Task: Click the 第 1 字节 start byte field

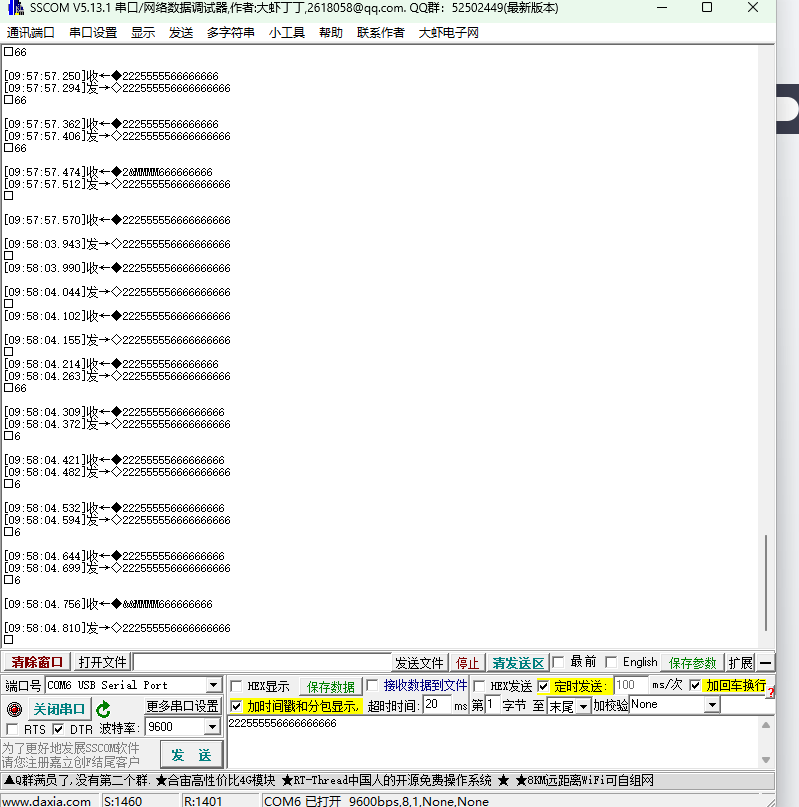Action: [492, 705]
